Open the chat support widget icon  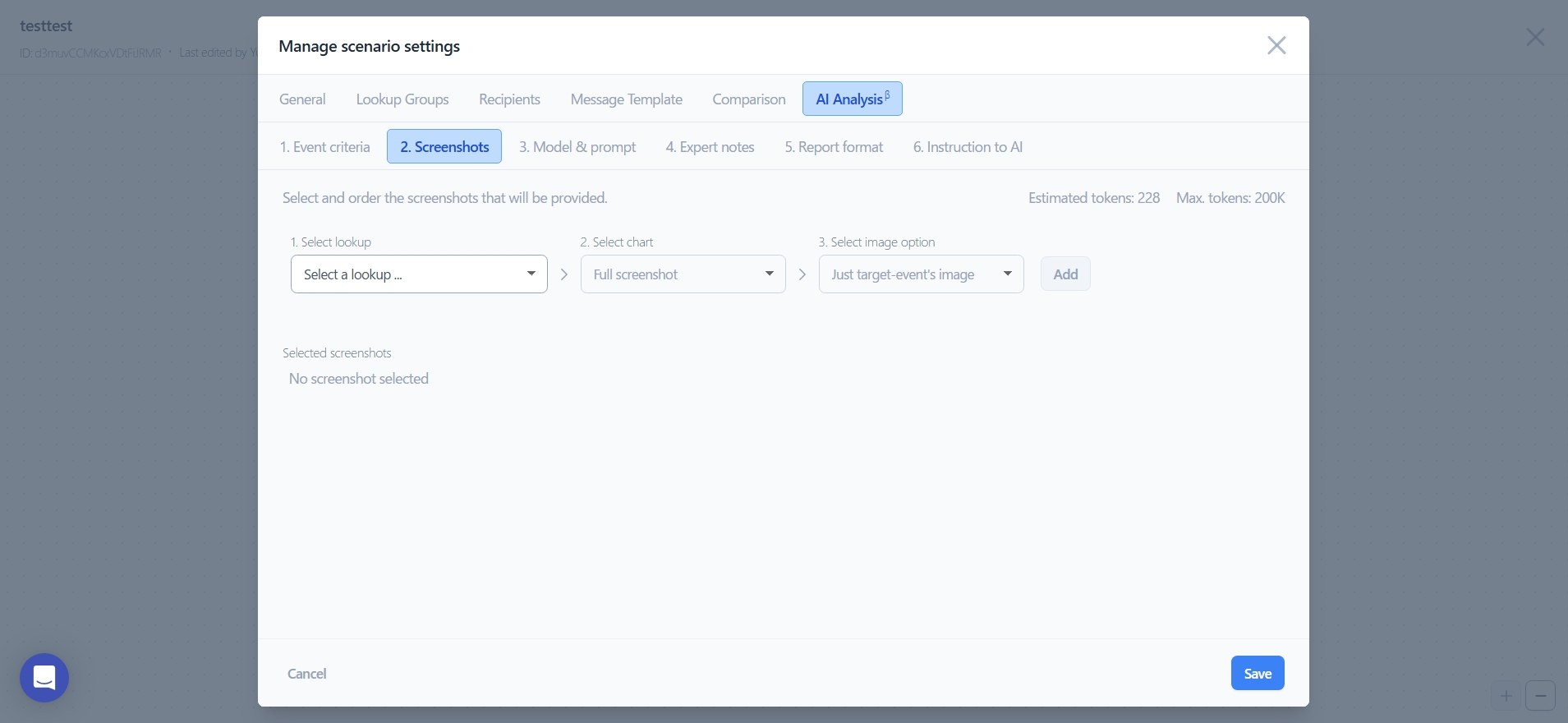[x=44, y=678]
